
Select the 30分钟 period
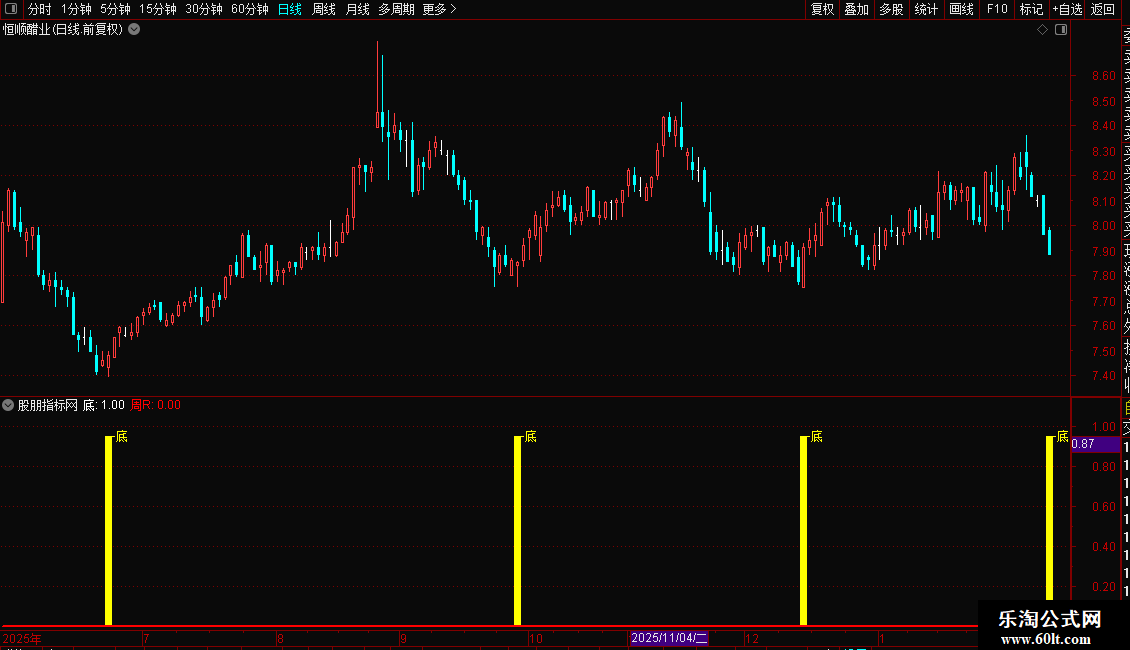tap(204, 9)
